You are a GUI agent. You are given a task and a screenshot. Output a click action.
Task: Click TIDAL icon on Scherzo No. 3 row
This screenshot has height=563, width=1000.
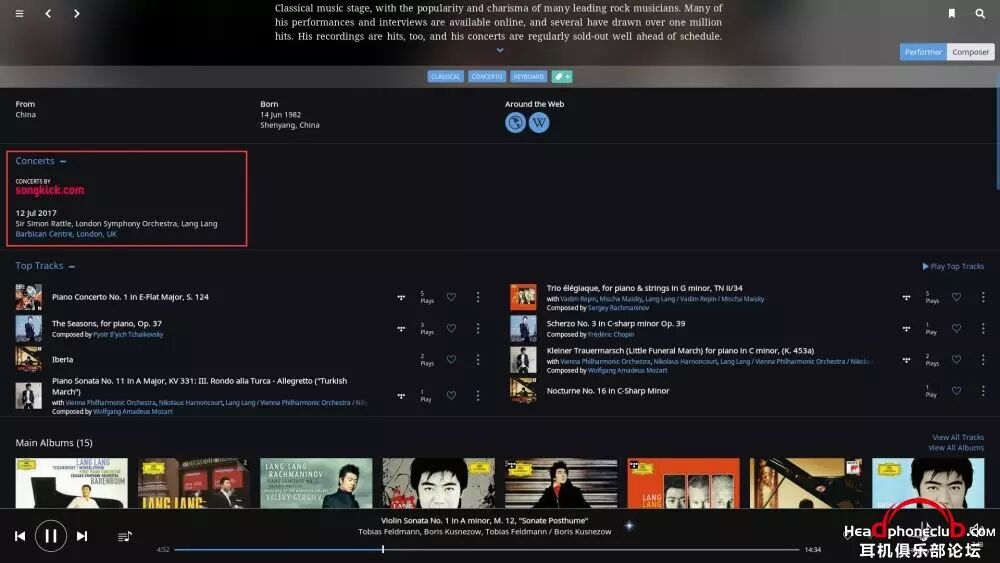(906, 328)
